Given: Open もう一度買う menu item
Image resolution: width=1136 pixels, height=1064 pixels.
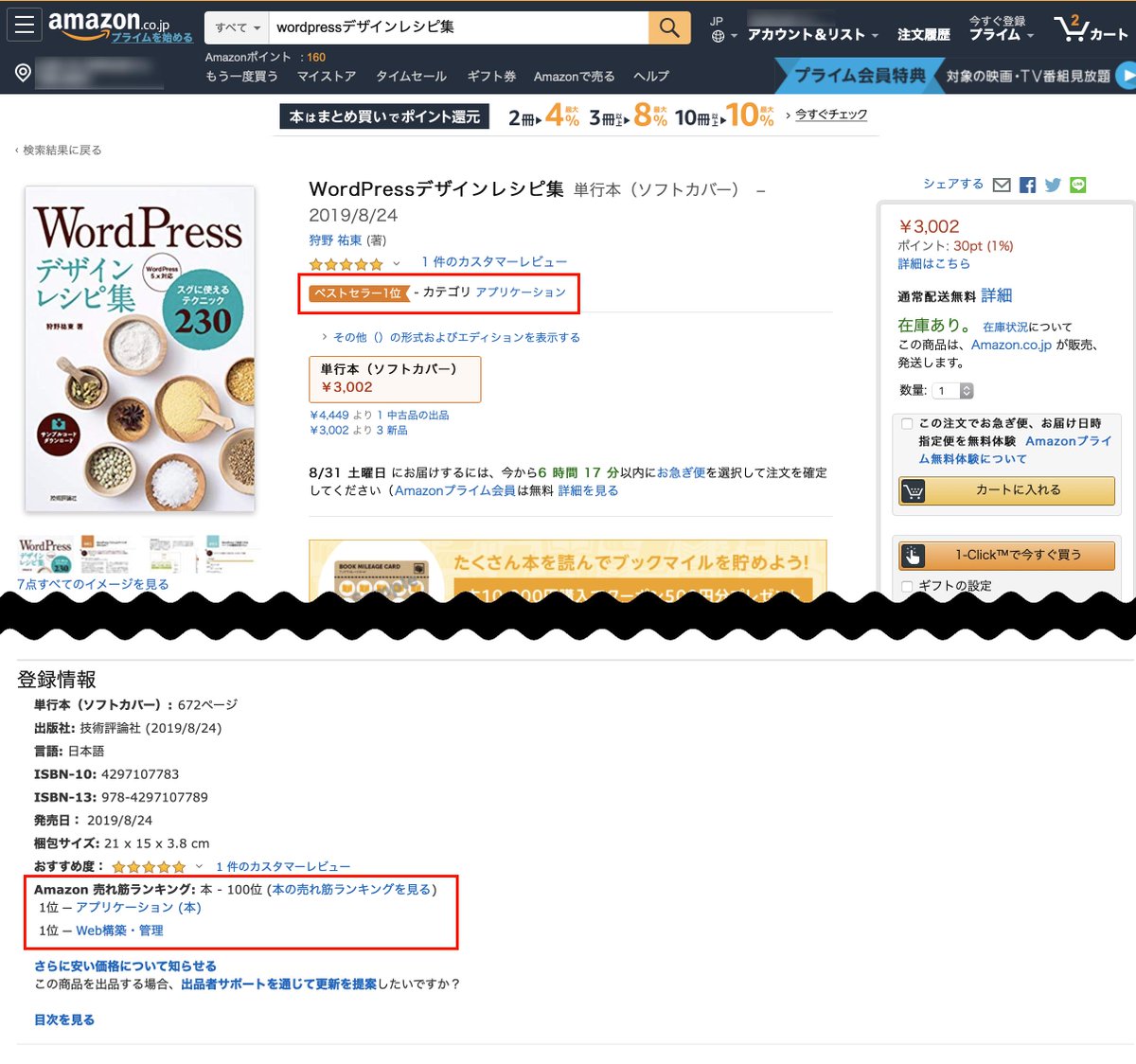Looking at the screenshot, I should pos(241,76).
